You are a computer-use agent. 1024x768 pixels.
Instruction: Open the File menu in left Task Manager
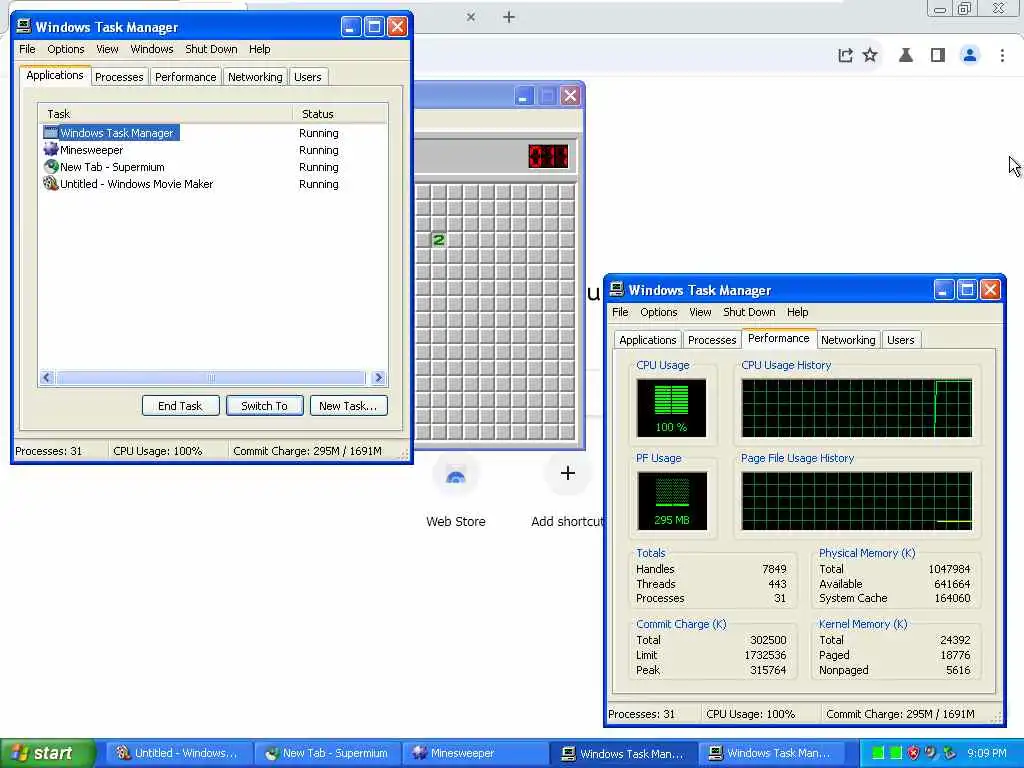click(27, 49)
